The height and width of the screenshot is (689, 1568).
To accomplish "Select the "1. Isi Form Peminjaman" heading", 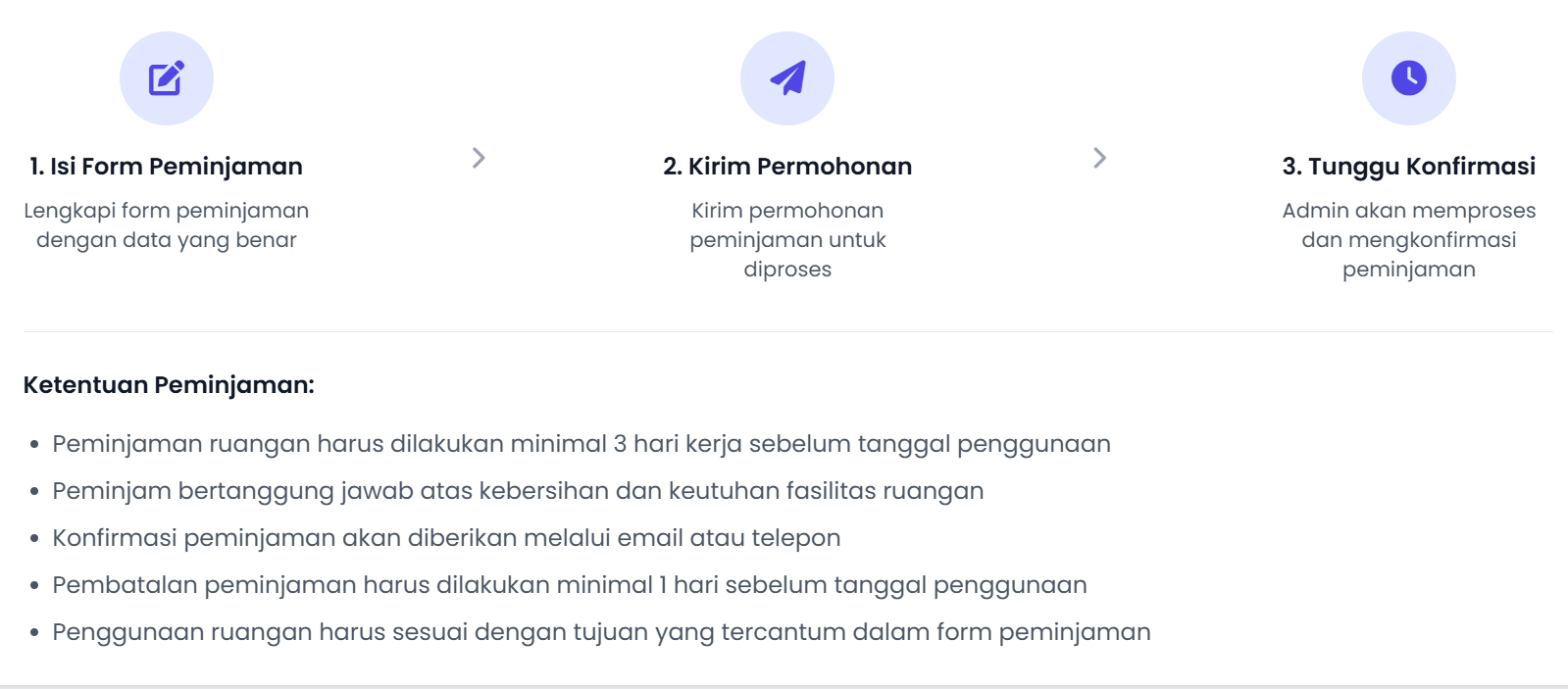I will pos(166,167).
